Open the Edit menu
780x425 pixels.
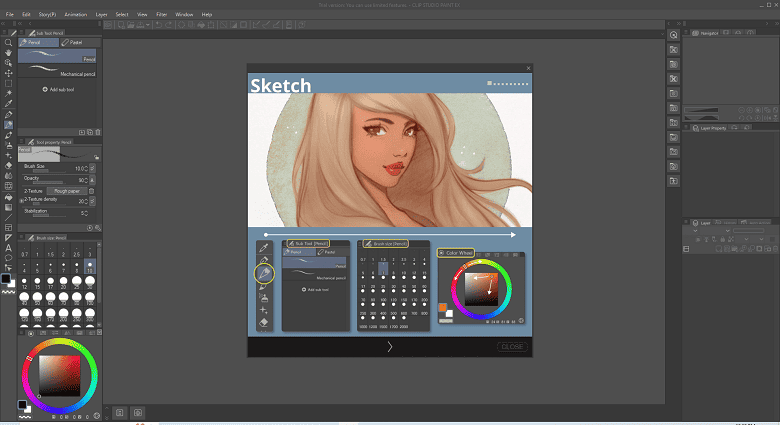[x=26, y=14]
